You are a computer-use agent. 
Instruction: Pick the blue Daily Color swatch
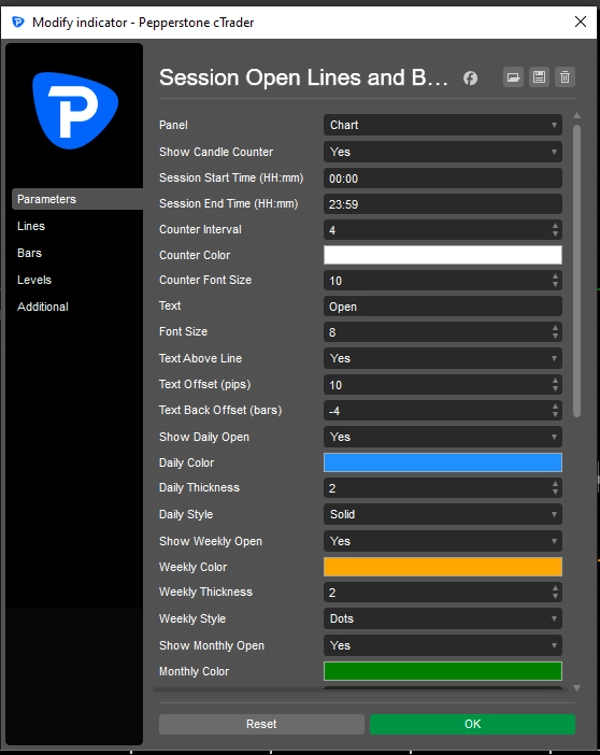pos(443,463)
